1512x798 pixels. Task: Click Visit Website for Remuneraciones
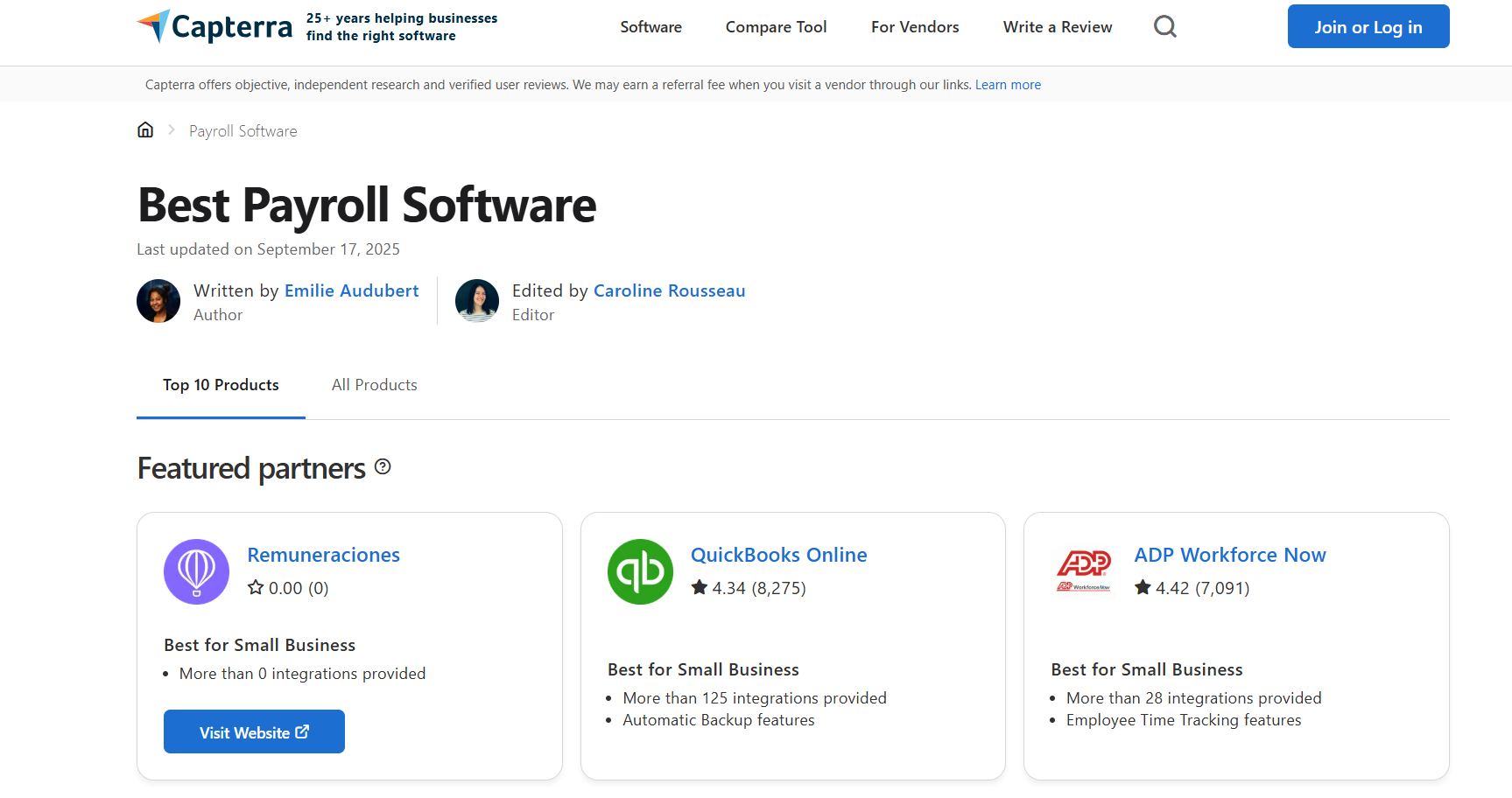pyautogui.click(x=254, y=731)
